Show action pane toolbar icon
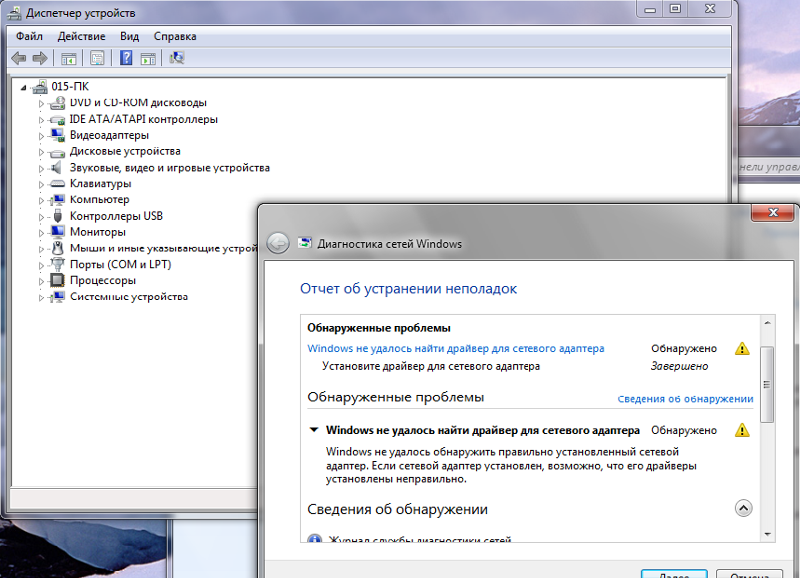 [148, 58]
